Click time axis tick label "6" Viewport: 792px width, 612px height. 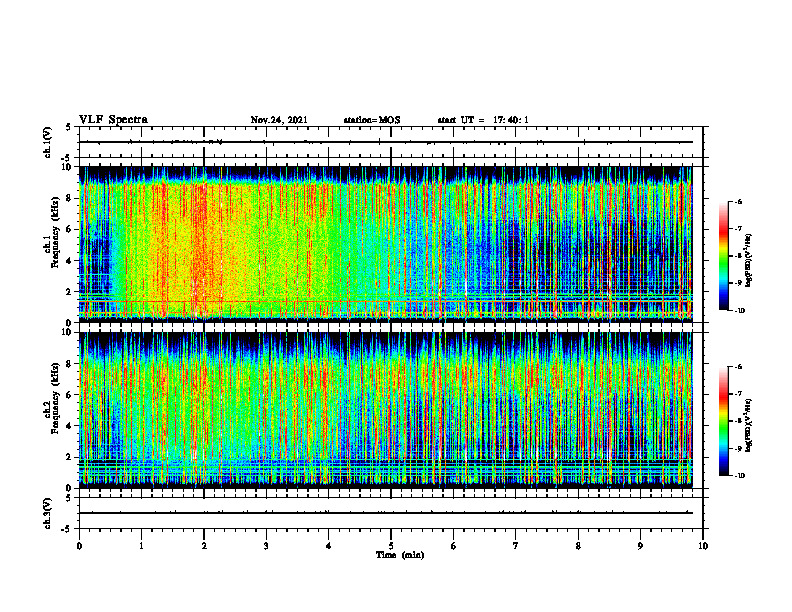(x=454, y=546)
